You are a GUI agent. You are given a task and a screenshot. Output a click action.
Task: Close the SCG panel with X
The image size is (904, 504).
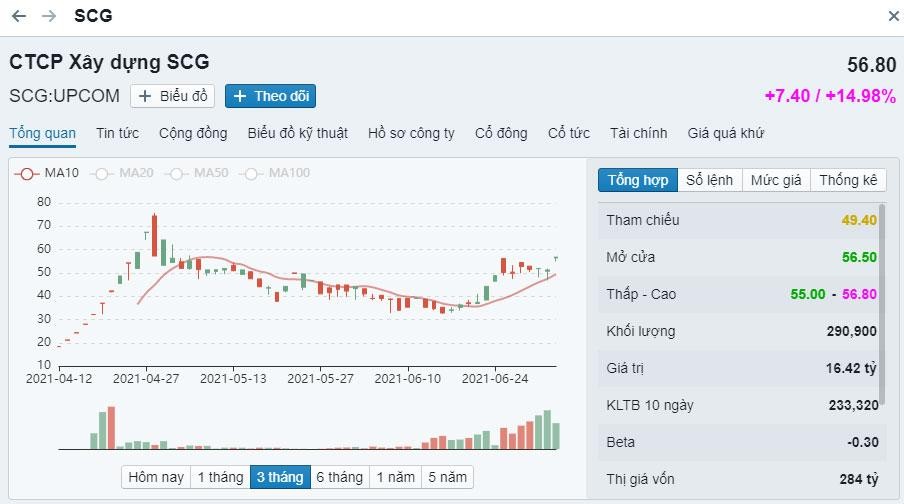(893, 16)
